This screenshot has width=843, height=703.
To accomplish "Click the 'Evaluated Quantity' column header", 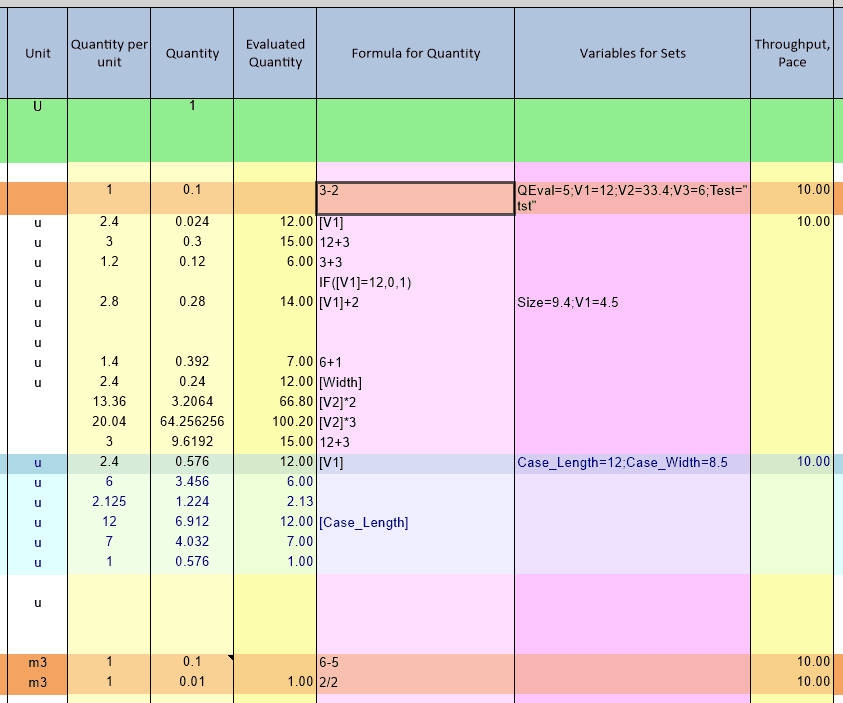I will pos(274,54).
